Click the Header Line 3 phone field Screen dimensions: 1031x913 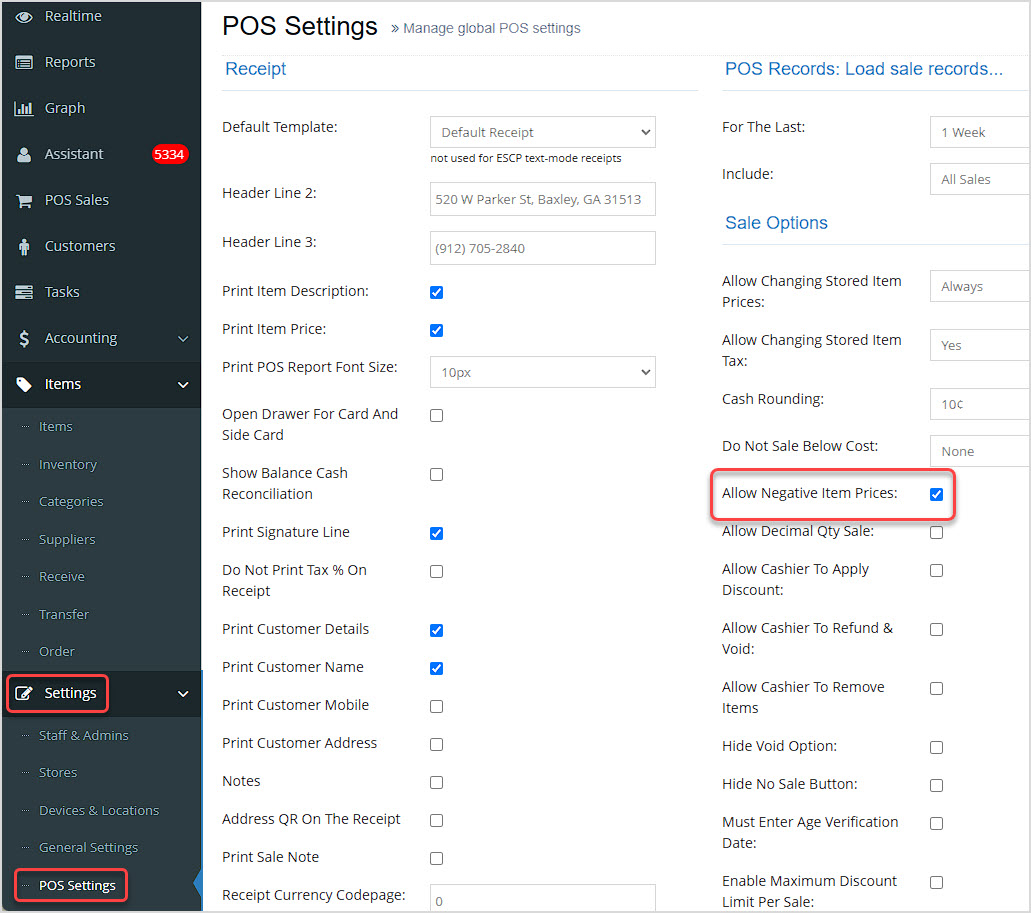pos(542,247)
